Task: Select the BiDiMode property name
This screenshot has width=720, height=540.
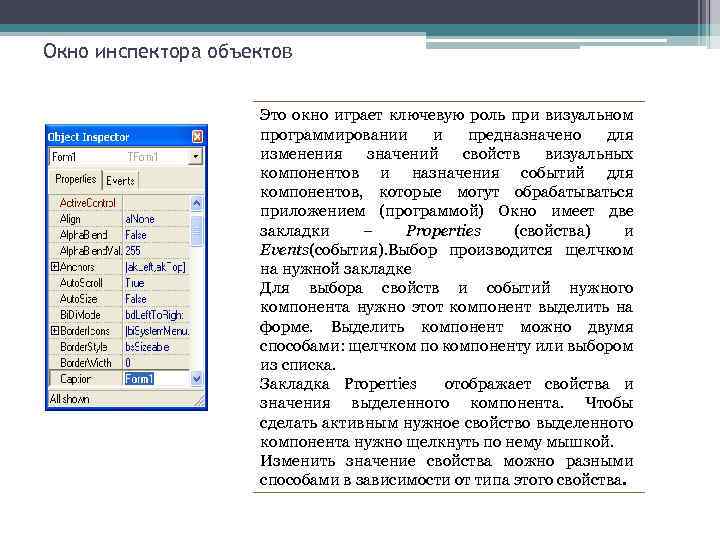Action: pyautogui.click(x=80, y=315)
